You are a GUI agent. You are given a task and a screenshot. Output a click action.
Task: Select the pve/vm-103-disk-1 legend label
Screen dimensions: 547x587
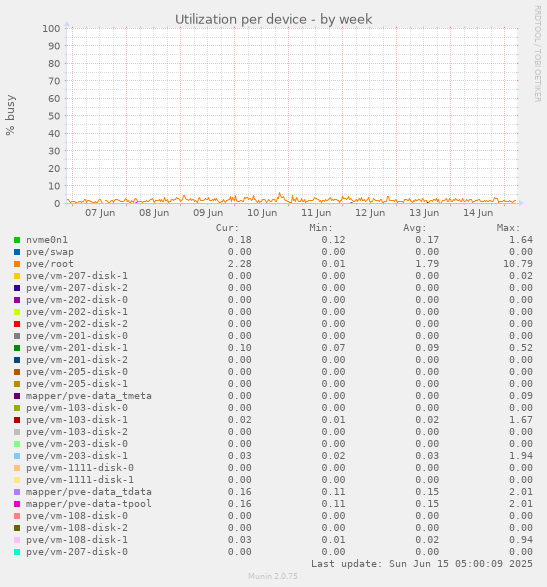77,420
